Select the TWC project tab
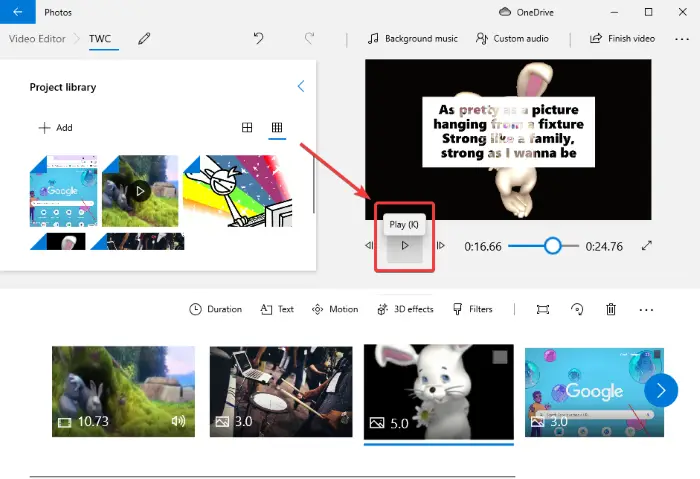This screenshot has height=479, width=700. point(100,39)
